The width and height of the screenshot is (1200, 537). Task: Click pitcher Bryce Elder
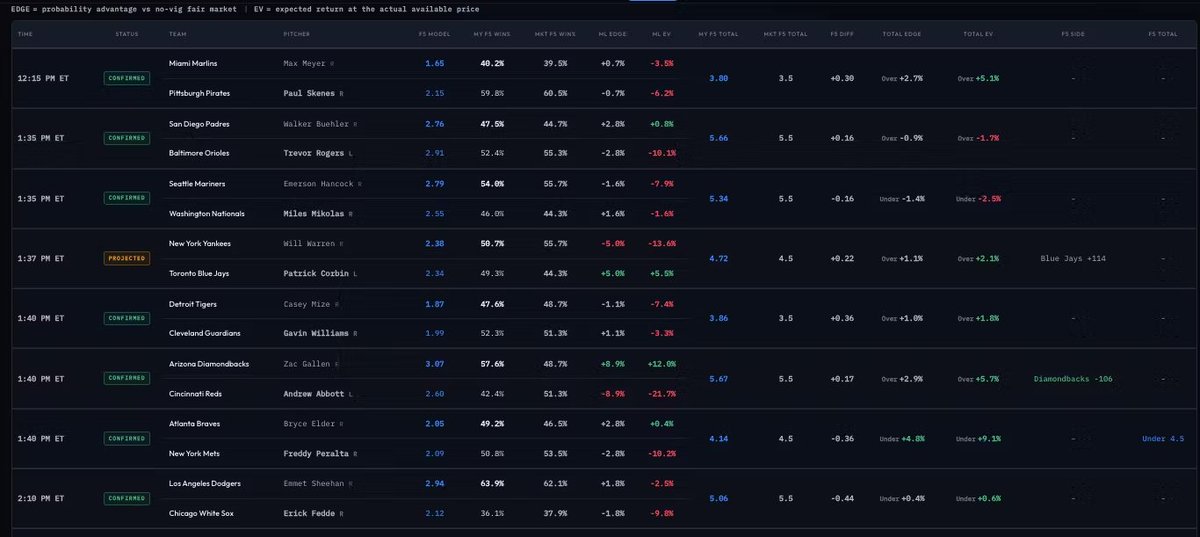(309, 423)
